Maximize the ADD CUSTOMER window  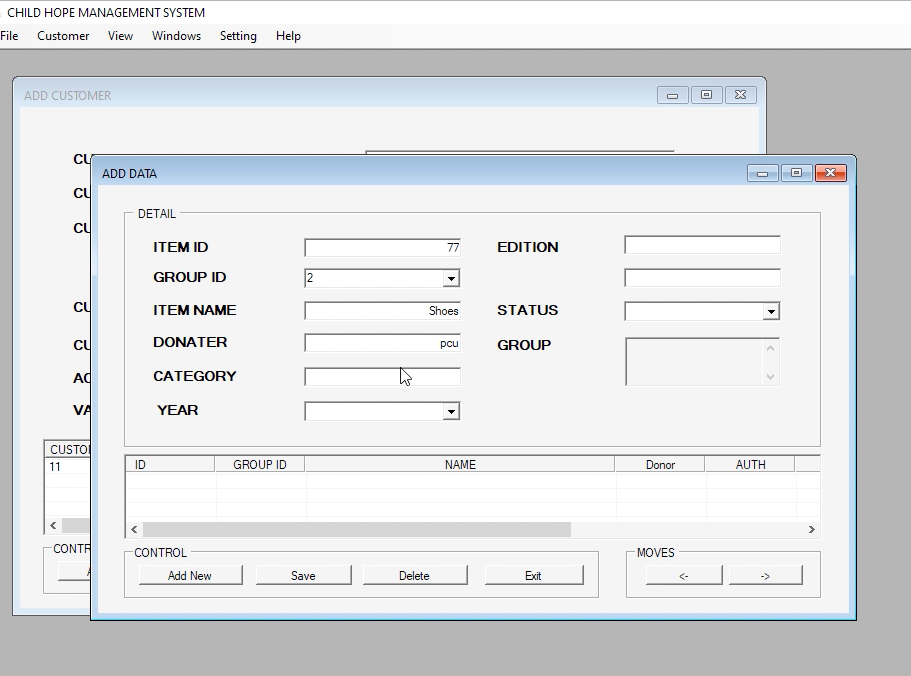[706, 95]
